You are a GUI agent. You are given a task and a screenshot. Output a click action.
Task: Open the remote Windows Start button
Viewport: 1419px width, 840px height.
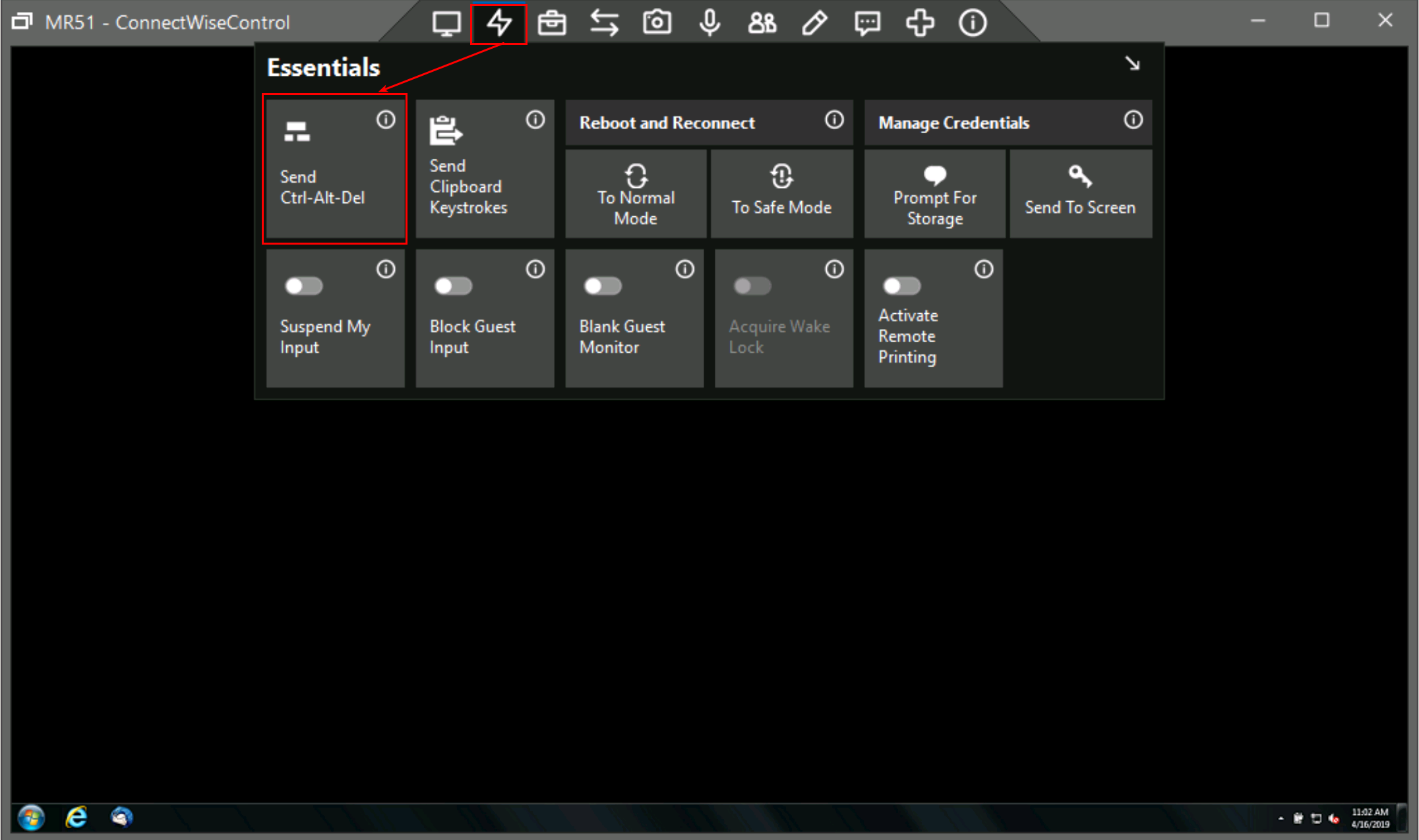point(31,818)
